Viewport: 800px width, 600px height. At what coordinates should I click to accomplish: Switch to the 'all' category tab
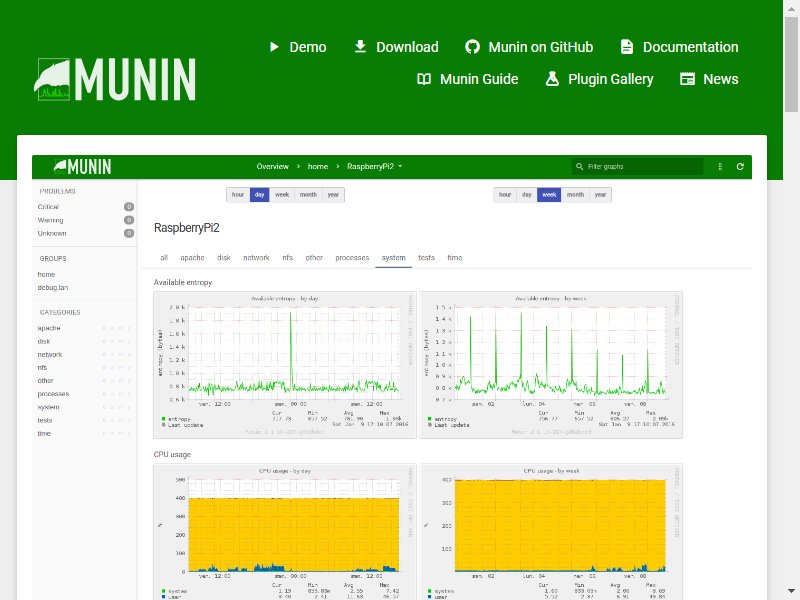pyautogui.click(x=164, y=258)
